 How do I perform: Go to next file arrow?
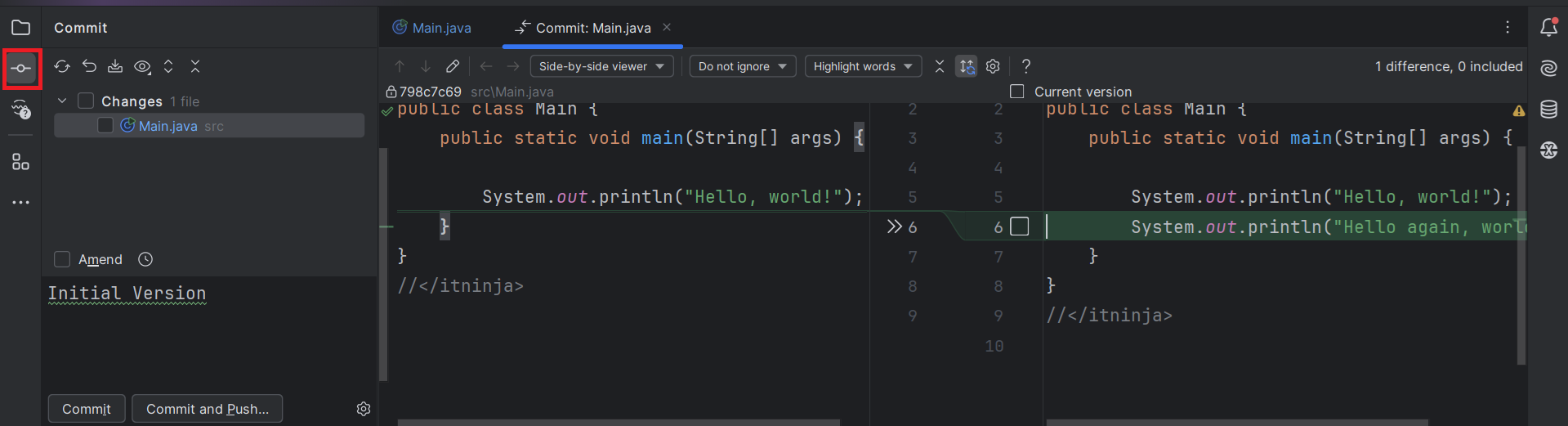pos(513,66)
